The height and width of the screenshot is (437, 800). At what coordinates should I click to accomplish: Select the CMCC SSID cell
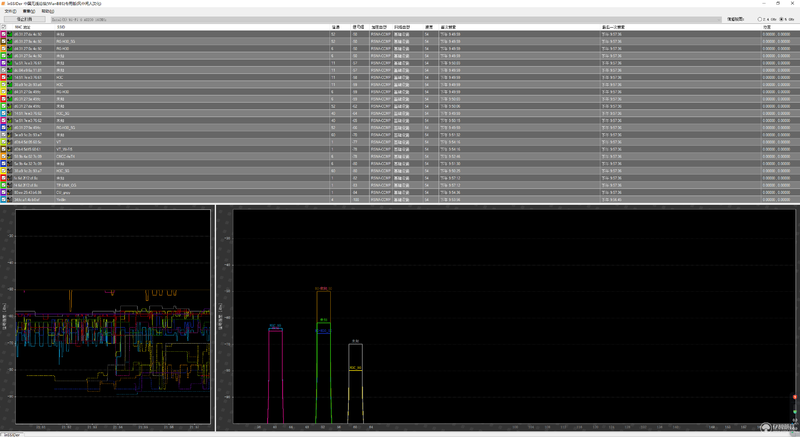66,157
